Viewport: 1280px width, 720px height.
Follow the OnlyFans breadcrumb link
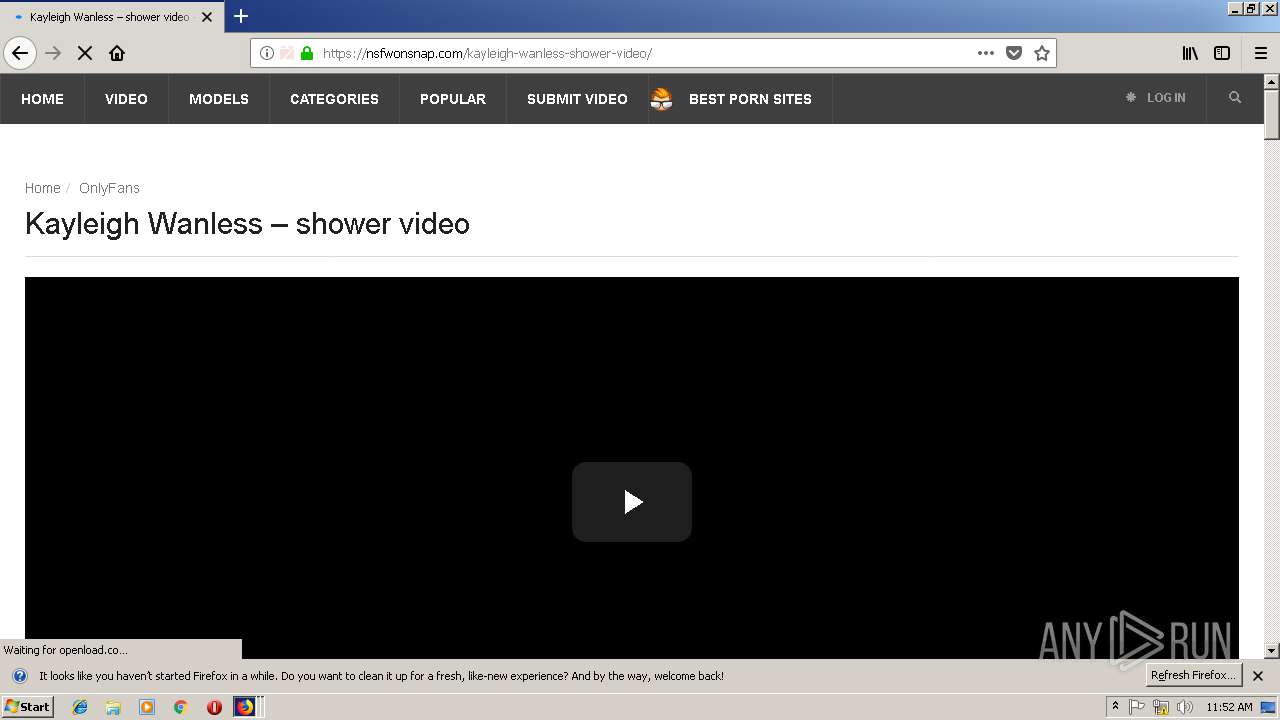tap(109, 188)
